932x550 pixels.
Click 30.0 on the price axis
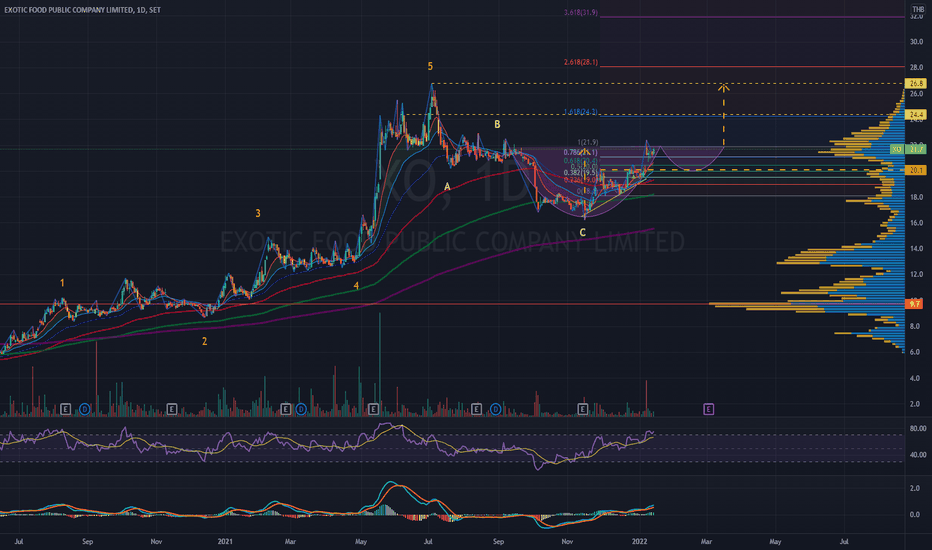tap(916, 42)
